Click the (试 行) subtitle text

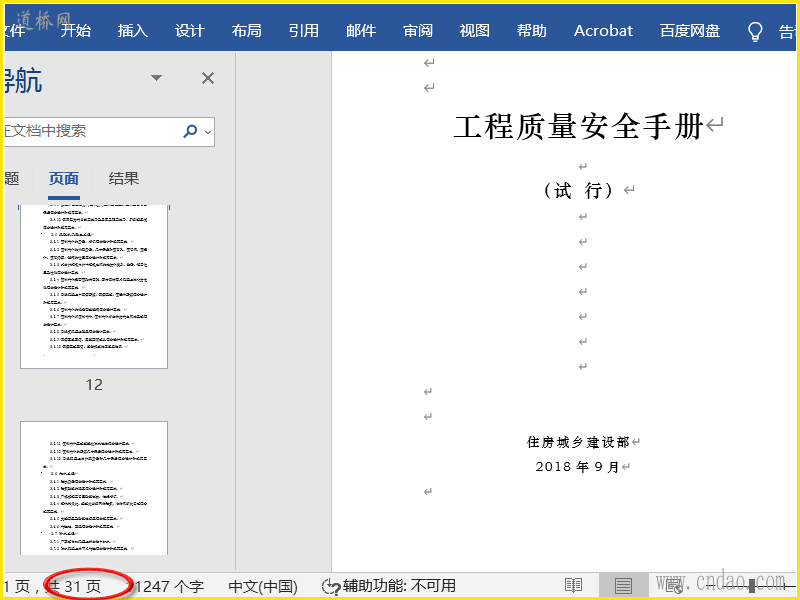tap(578, 191)
